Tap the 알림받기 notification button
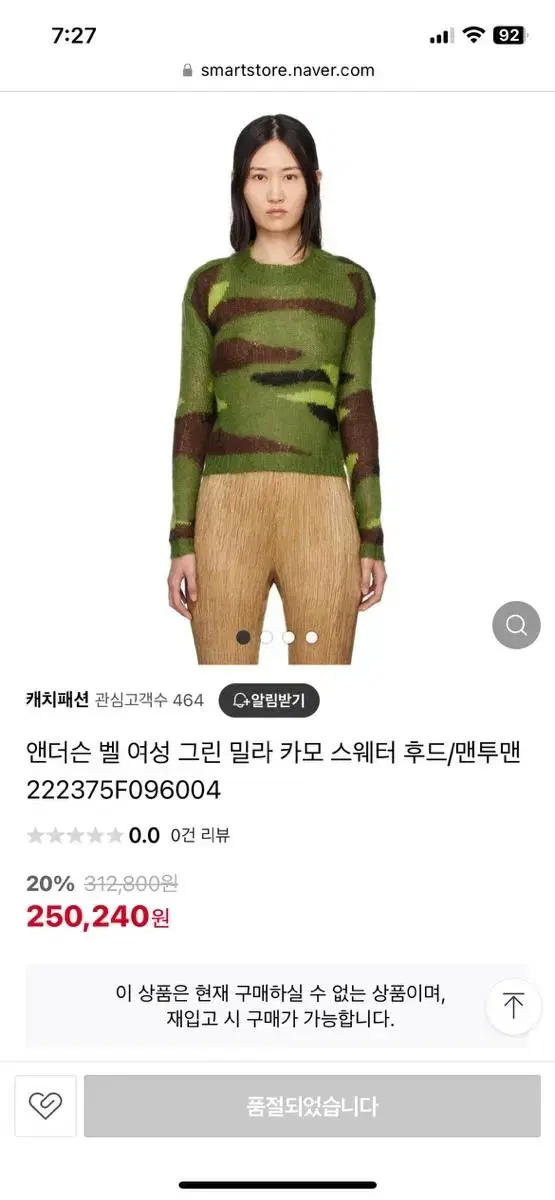This screenshot has height=1200, width=555. 269,700
